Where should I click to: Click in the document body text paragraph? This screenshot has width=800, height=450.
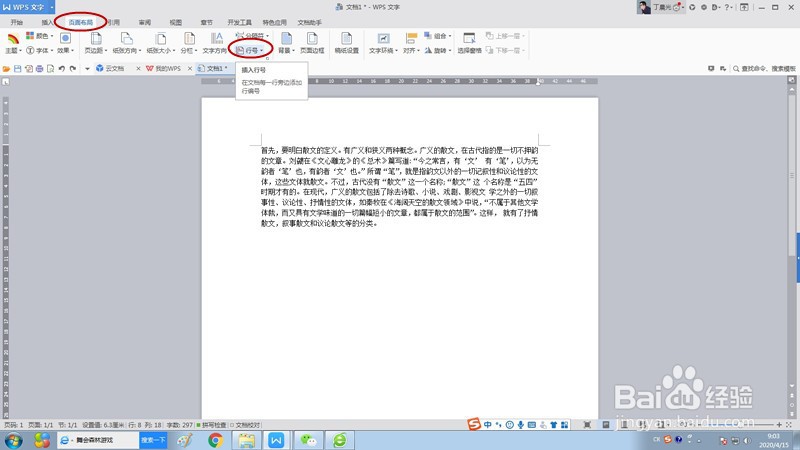point(399,187)
